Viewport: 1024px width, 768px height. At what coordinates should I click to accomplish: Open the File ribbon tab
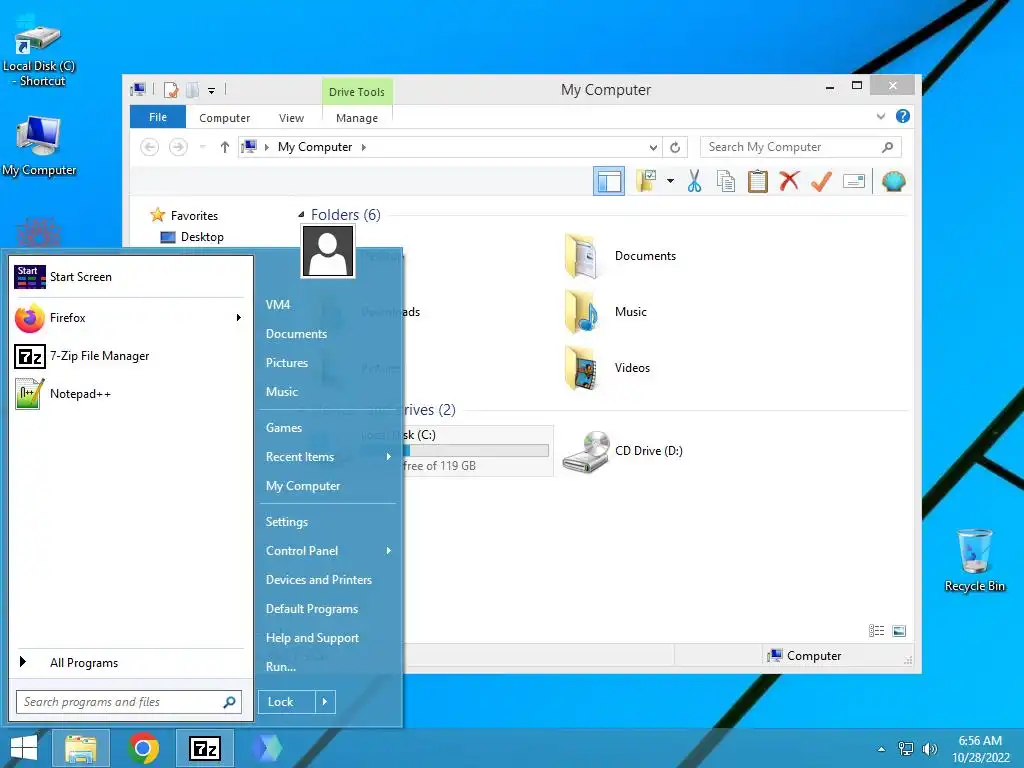(x=157, y=118)
